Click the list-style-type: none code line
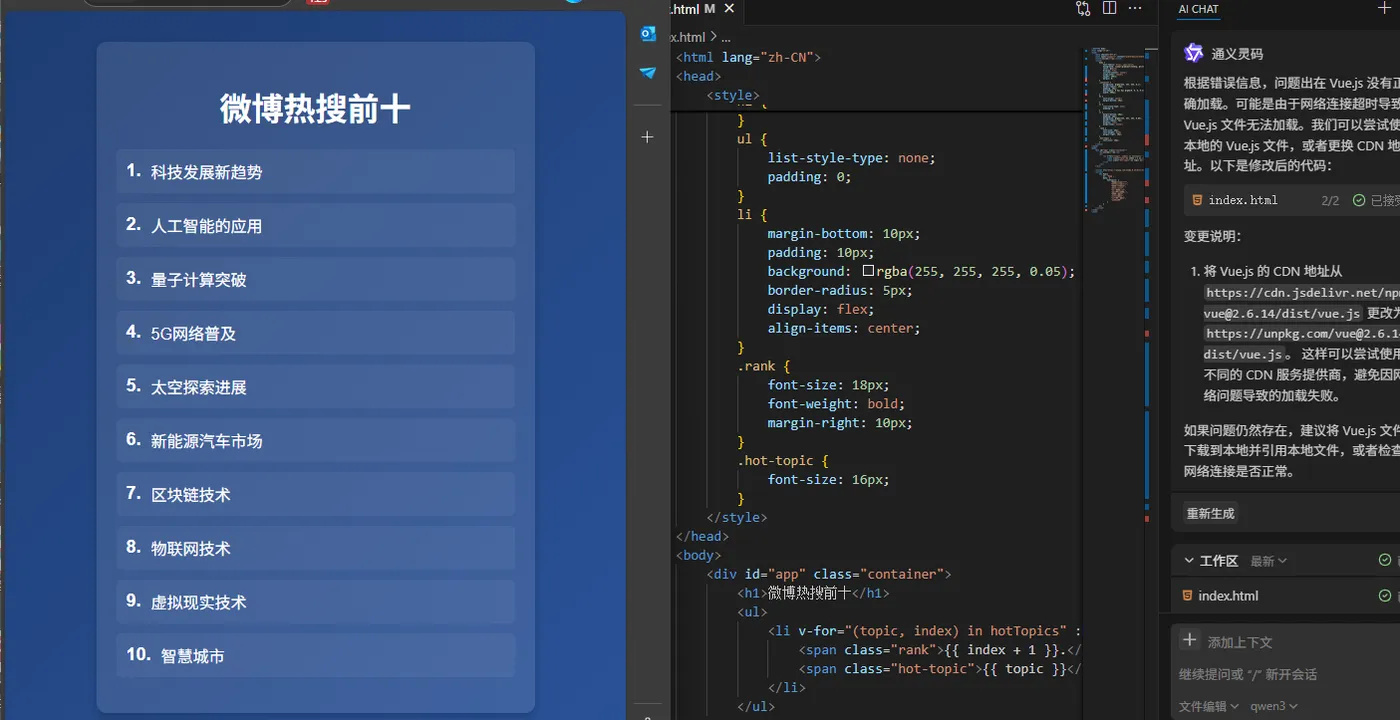The width and height of the screenshot is (1400, 720). [x=850, y=158]
